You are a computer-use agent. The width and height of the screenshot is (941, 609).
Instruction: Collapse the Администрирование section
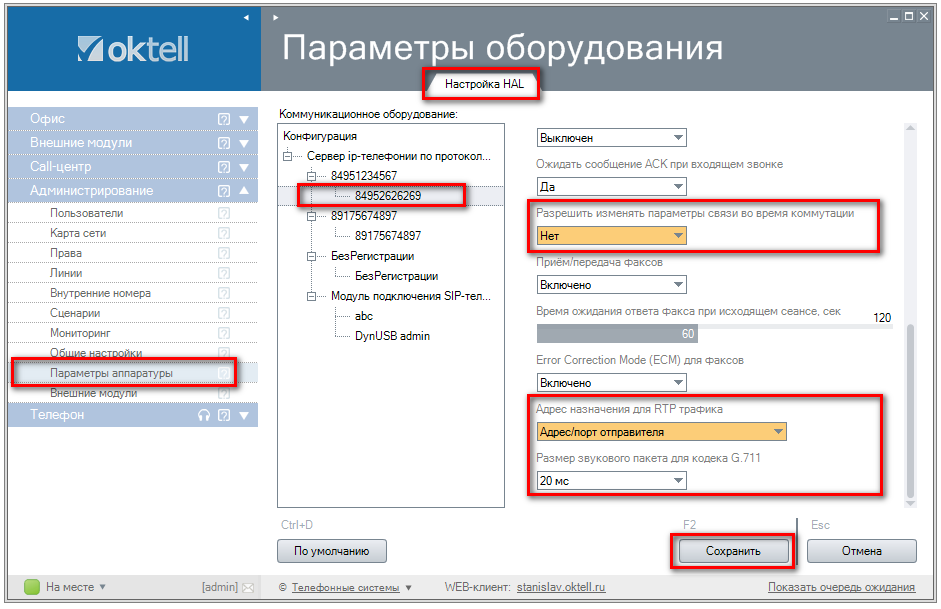click(245, 191)
